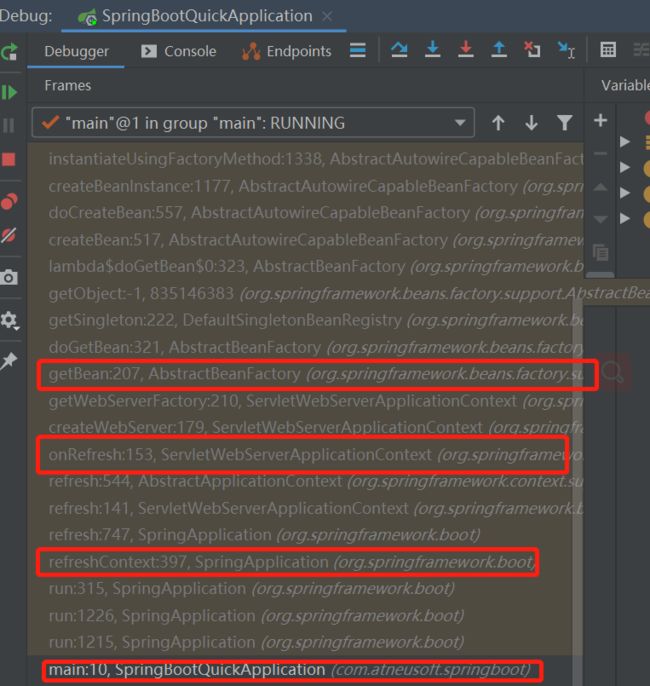The width and height of the screenshot is (650, 686).
Task: Move watch down with triangle icon
Action: (x=601, y=219)
